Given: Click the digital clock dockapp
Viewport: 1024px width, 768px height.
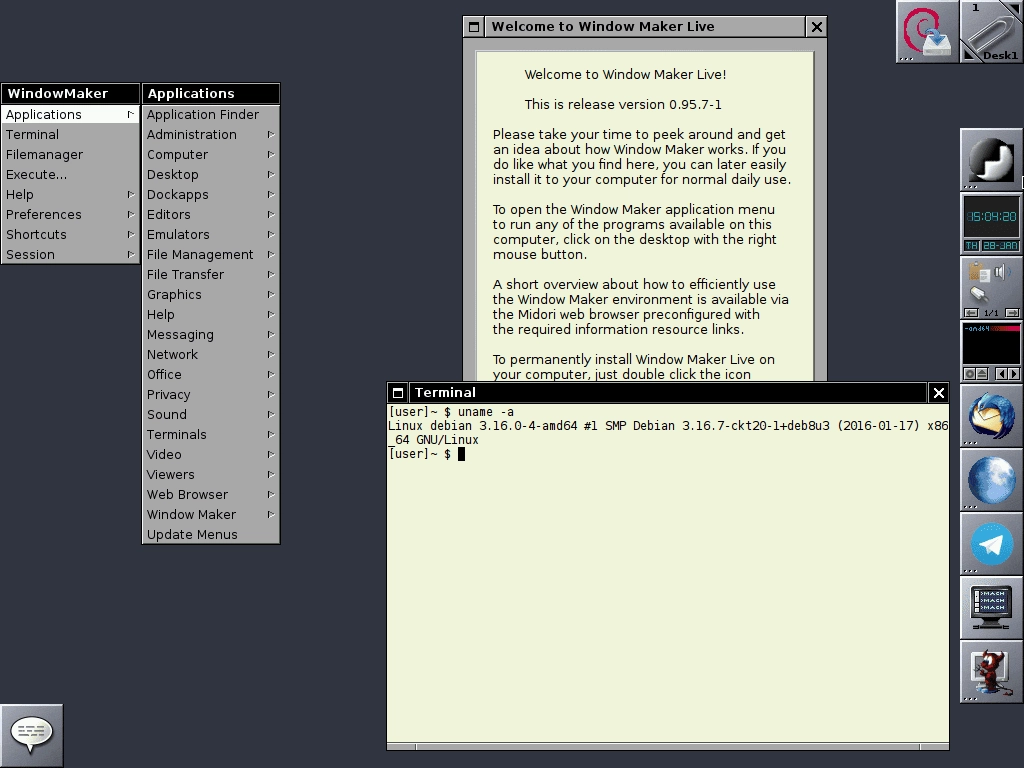Looking at the screenshot, I should pyautogui.click(x=991, y=223).
